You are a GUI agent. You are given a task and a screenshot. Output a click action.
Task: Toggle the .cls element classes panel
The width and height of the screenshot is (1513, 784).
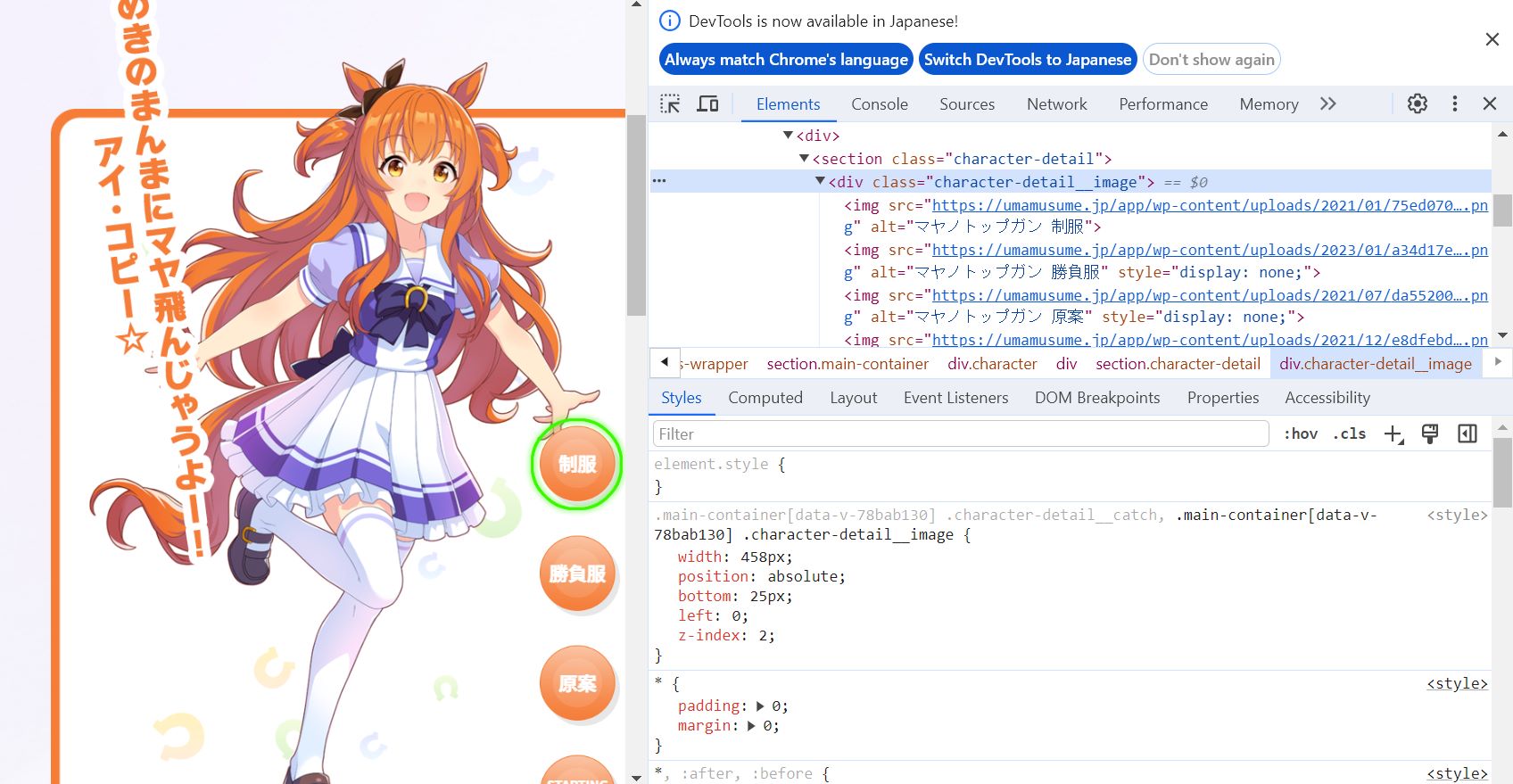[x=1349, y=434]
